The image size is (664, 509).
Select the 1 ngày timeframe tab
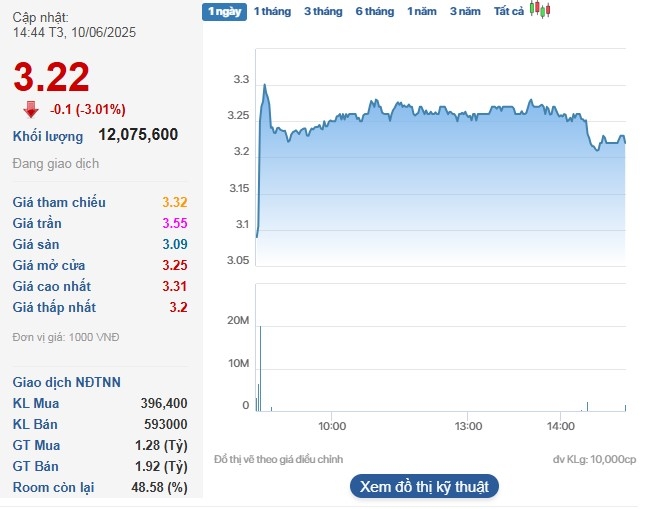pyautogui.click(x=223, y=11)
